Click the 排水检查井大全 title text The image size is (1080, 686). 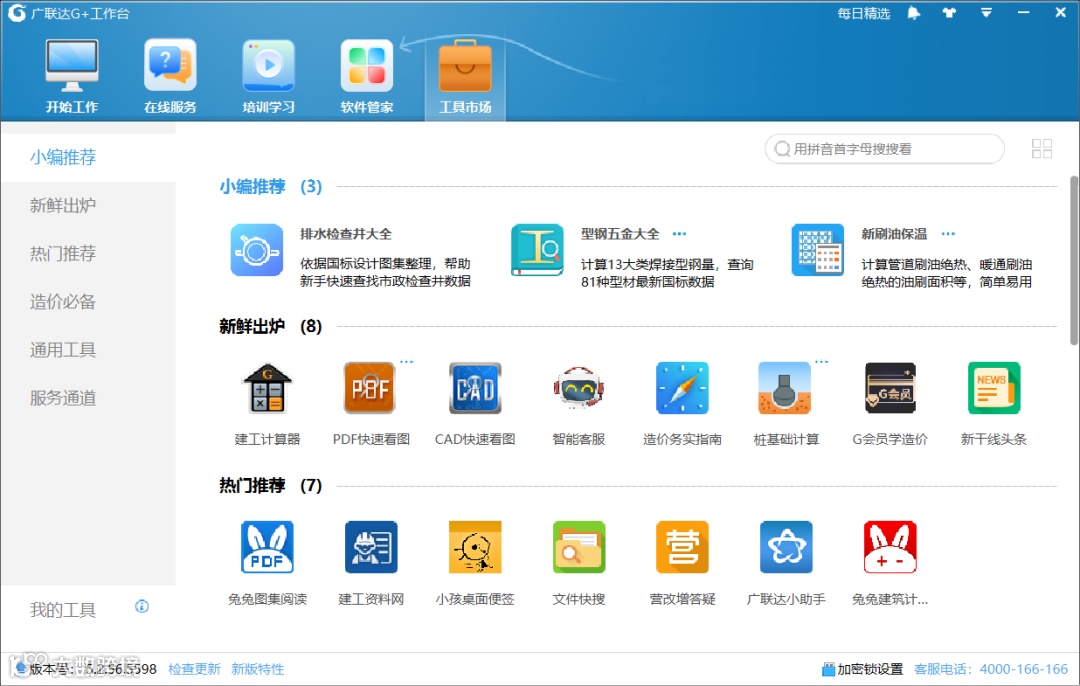pos(346,233)
